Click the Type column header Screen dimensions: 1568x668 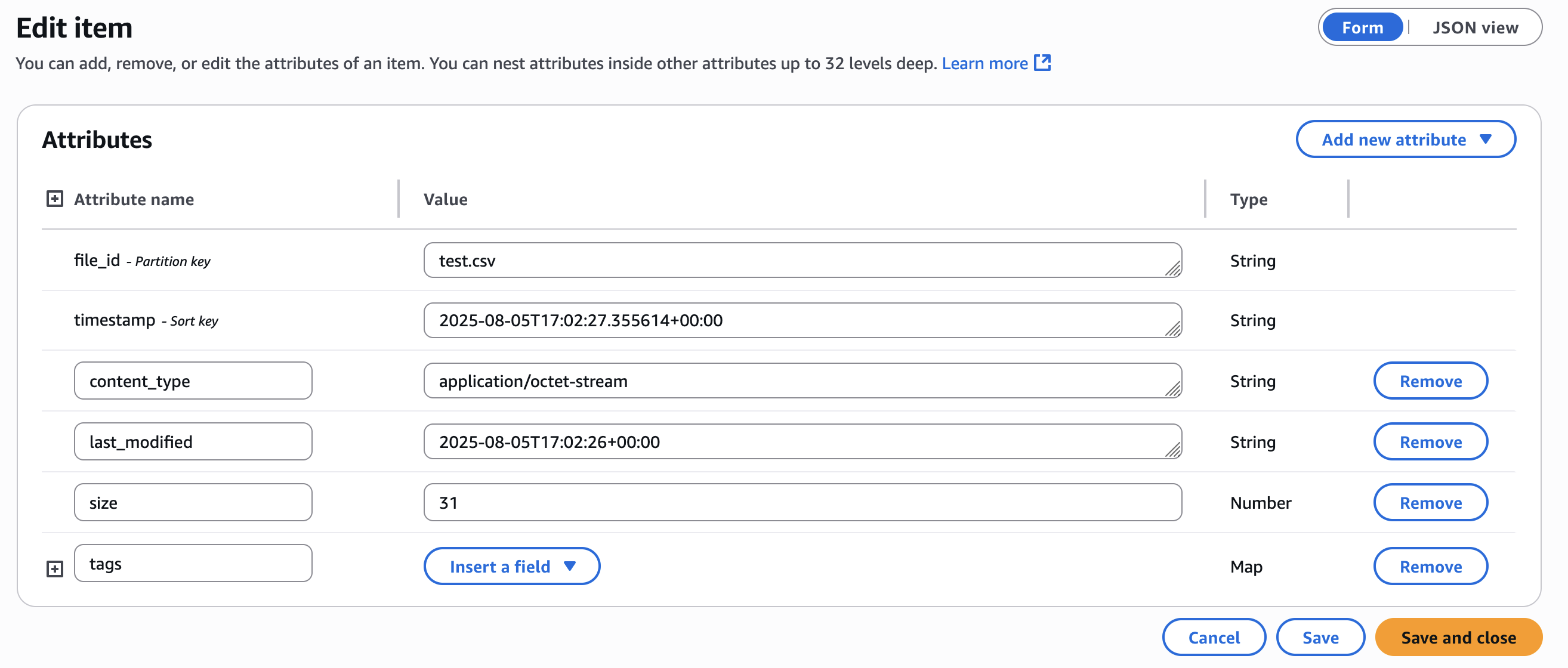(x=1248, y=199)
